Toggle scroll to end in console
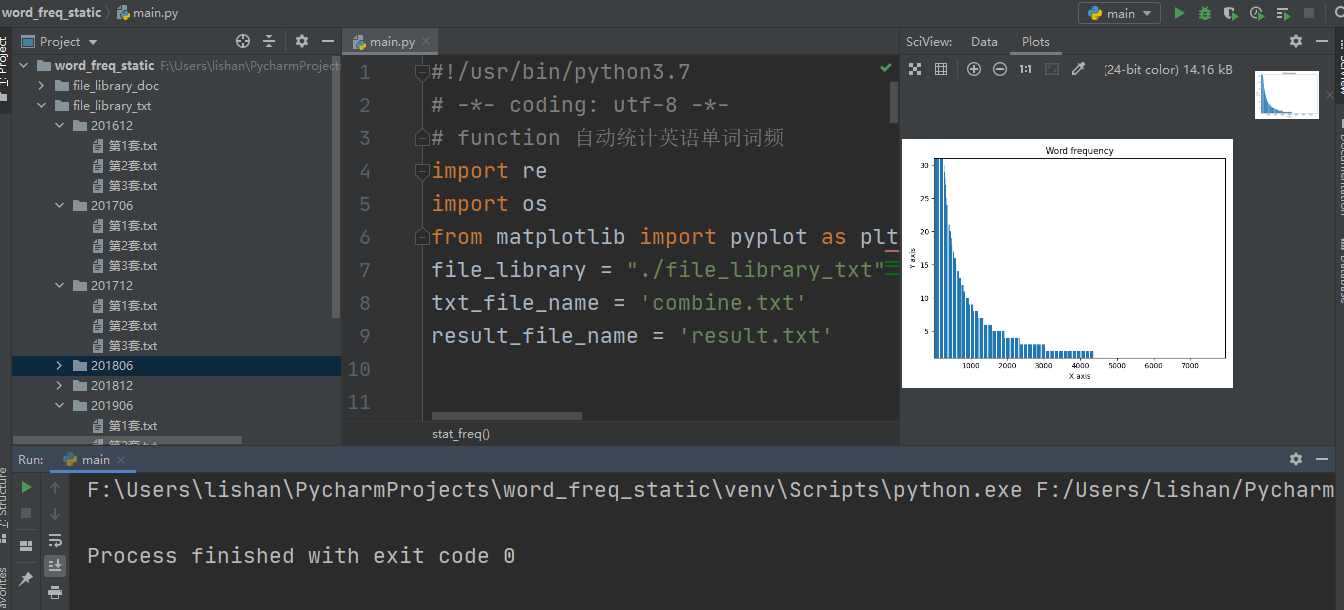 tap(55, 565)
